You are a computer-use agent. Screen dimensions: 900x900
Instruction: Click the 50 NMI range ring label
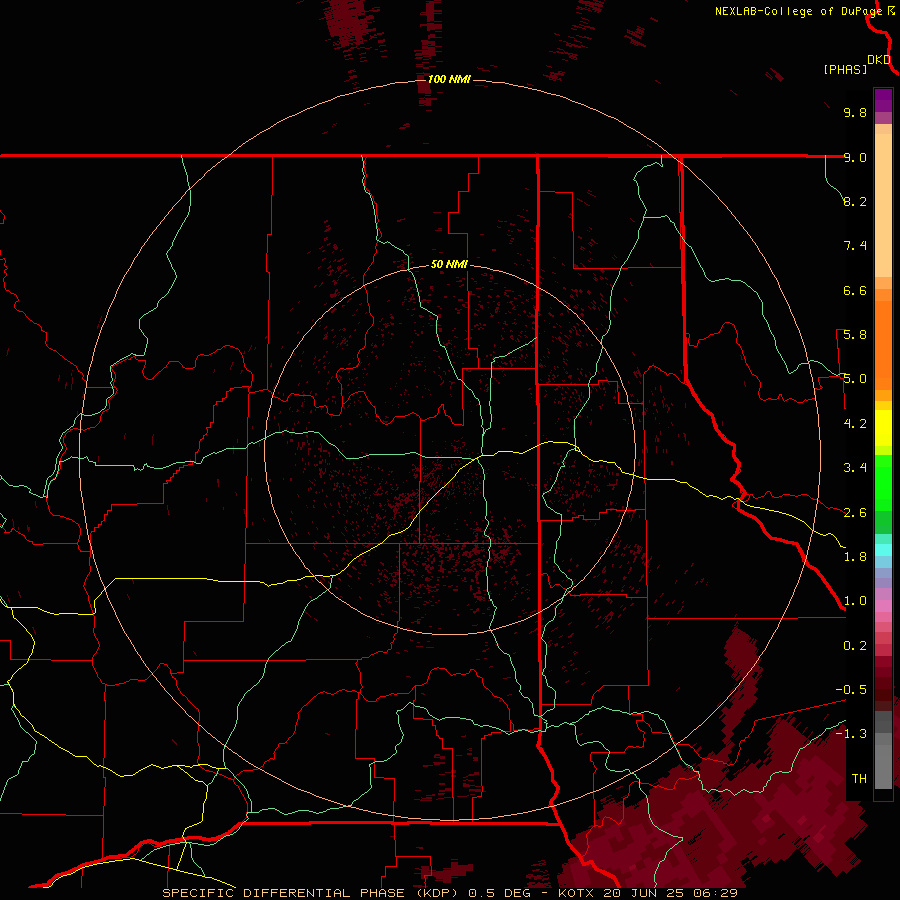point(449,265)
